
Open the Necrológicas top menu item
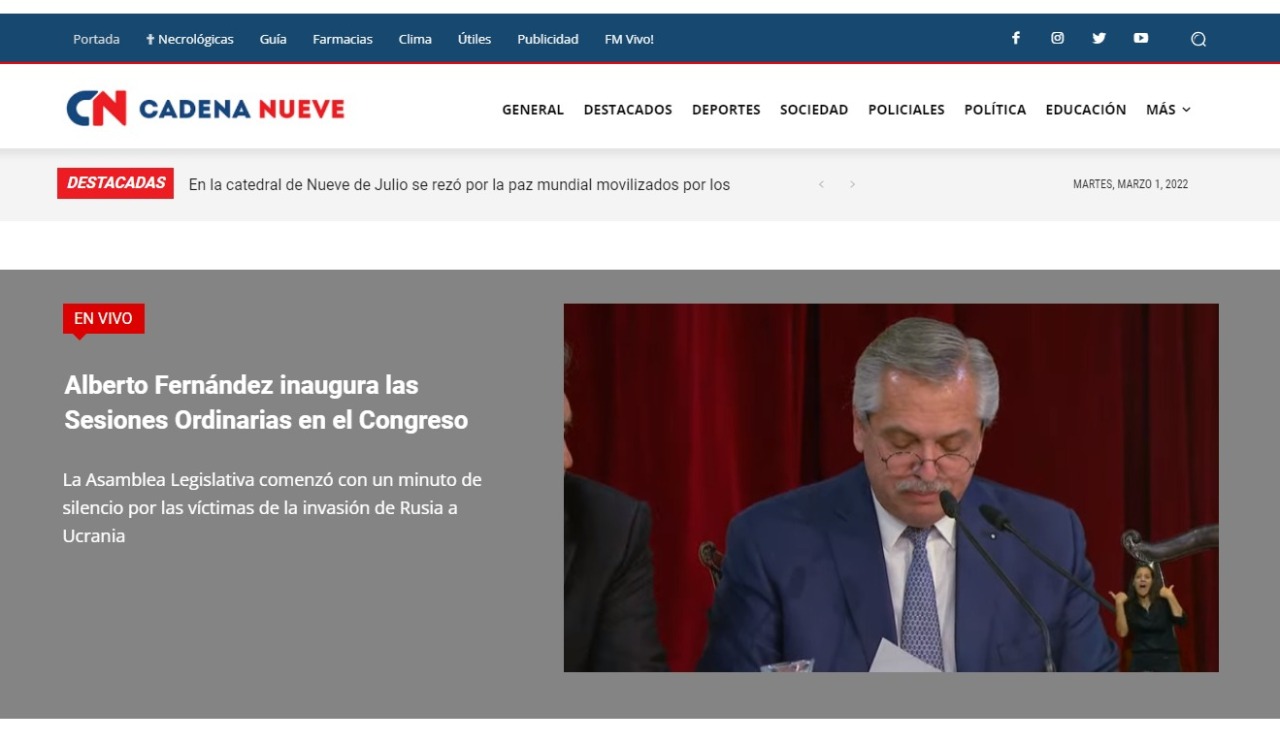190,40
